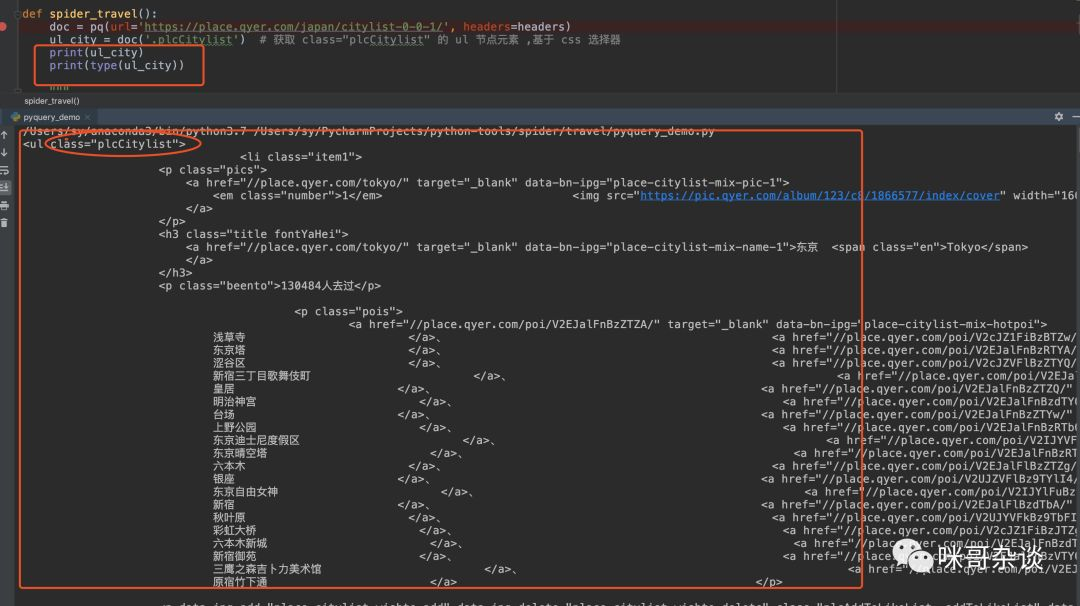Click the print console output icon
The image size is (1080, 606).
click(4, 205)
